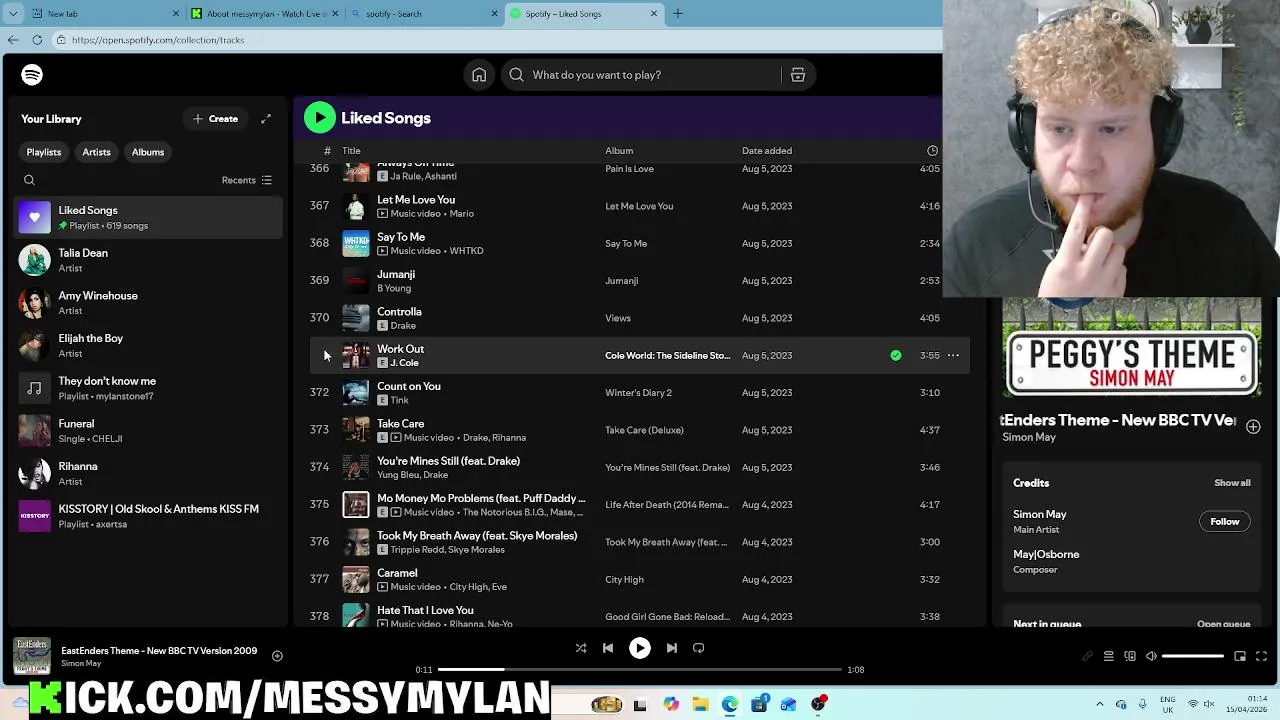Skip to previous track
This screenshot has height=720, width=1280.
[608, 648]
